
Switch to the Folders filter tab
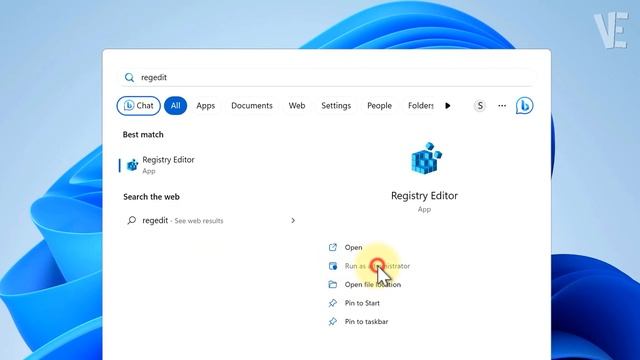click(x=420, y=106)
